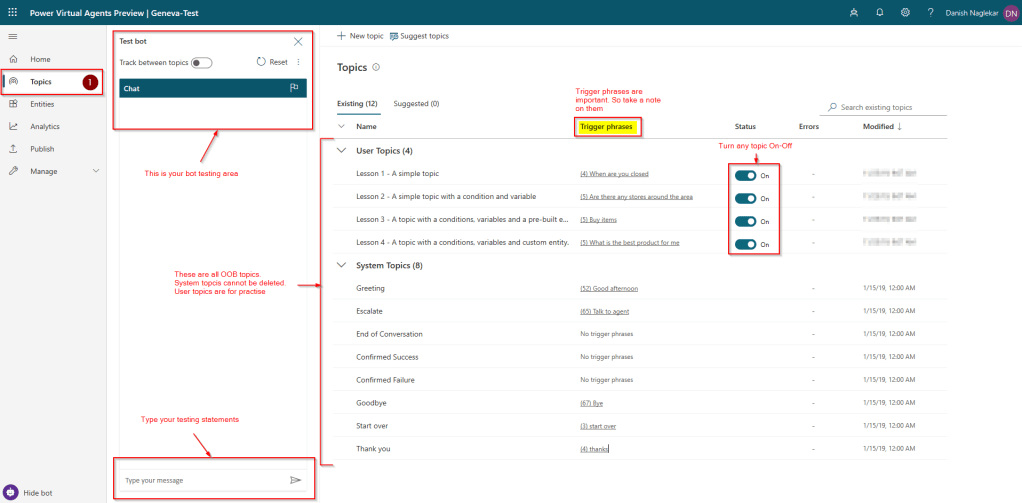
Task: Open the app launcher waffle icon
Action: tap(12, 12)
